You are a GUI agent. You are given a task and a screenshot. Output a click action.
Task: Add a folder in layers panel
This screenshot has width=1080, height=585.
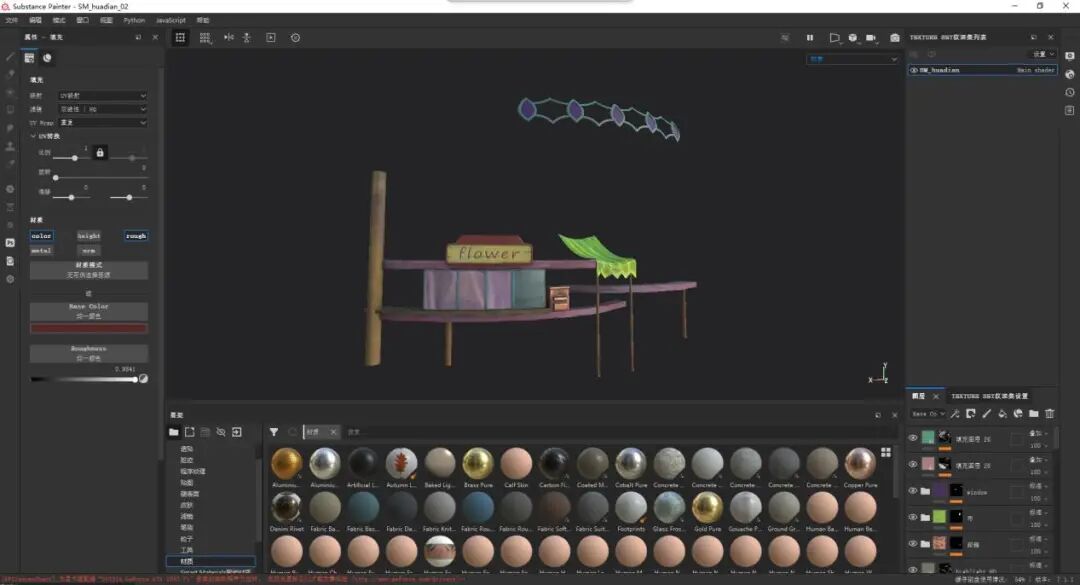[x=1034, y=413]
